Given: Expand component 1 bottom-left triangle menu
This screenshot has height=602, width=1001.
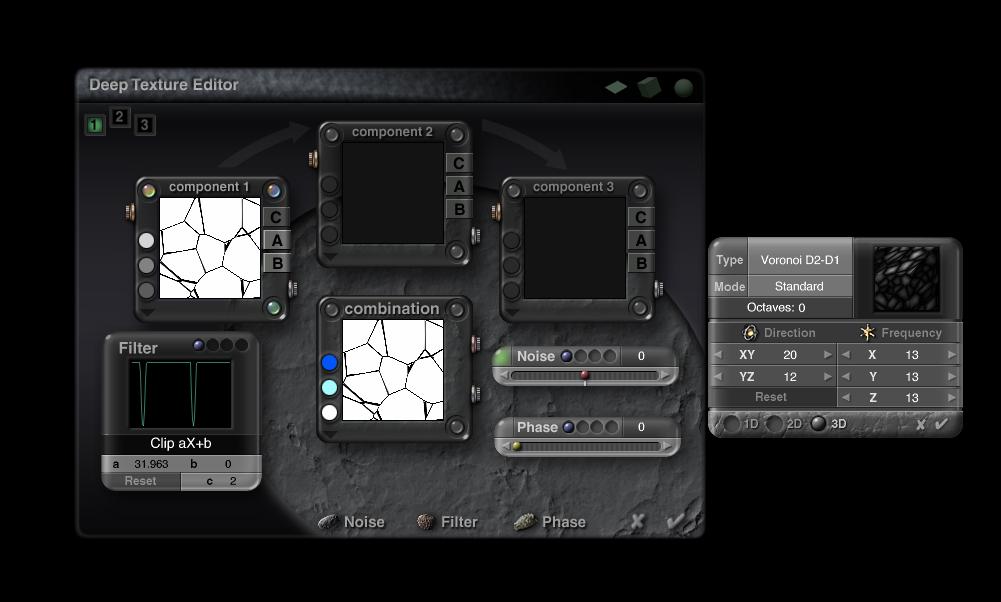Looking at the screenshot, I should click(147, 313).
